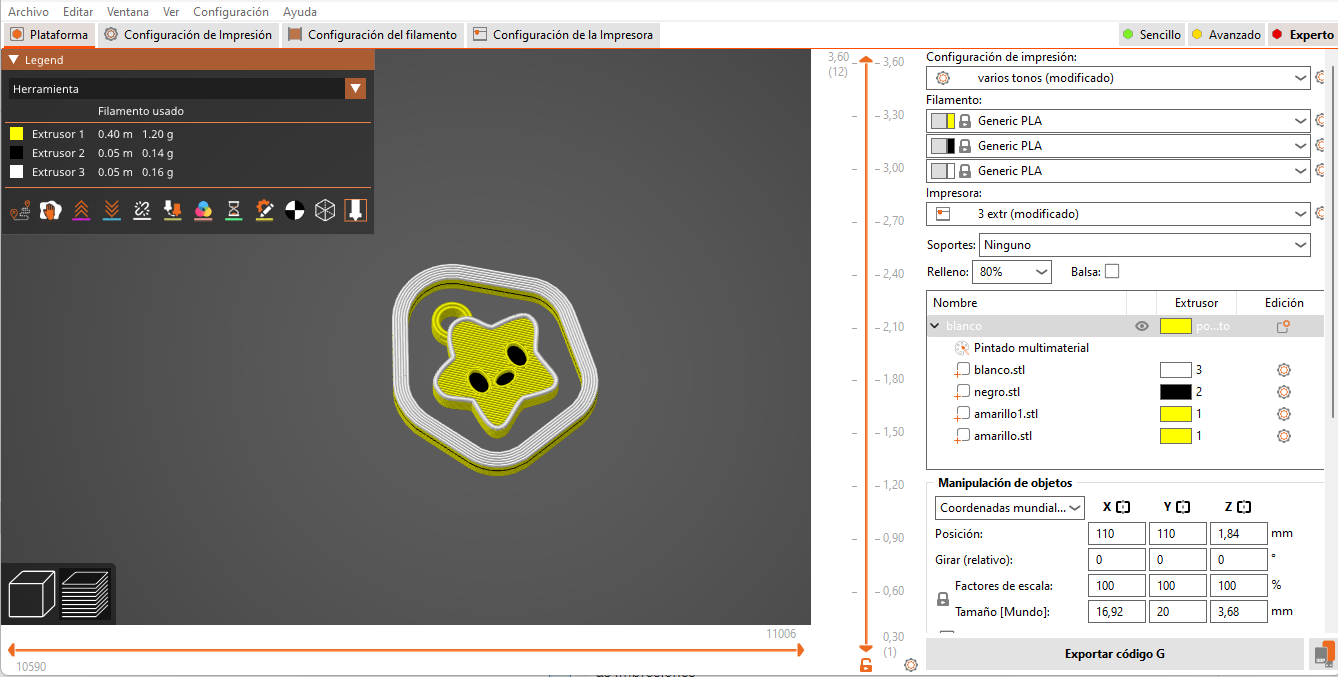Screen dimensions: 1338x677
Task: Open the Configuración menu
Action: (x=231, y=12)
